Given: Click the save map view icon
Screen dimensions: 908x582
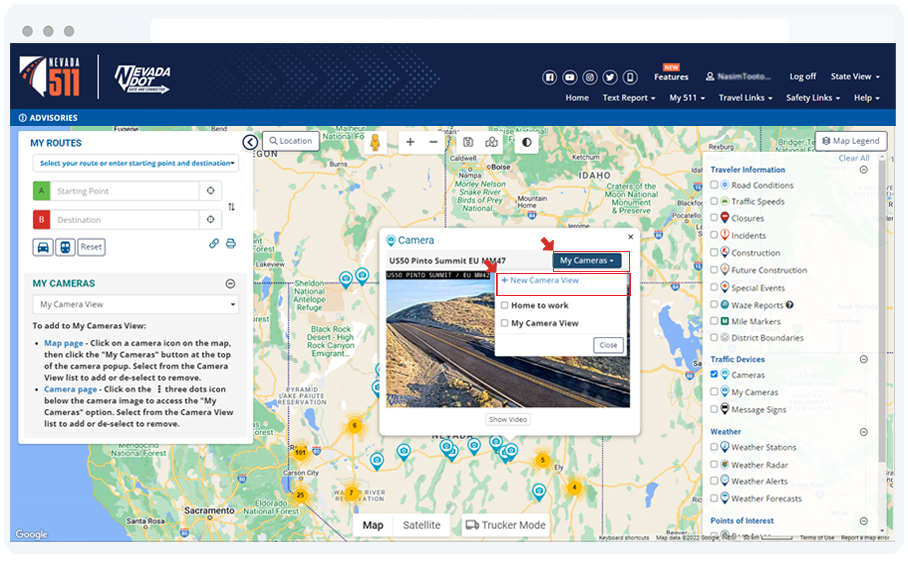Looking at the screenshot, I should [x=468, y=142].
